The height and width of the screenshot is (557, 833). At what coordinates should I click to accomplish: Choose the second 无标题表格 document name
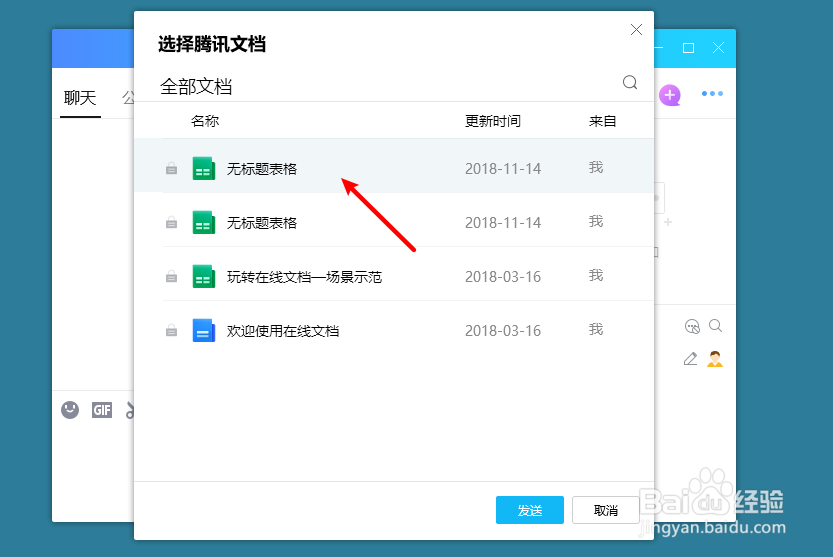click(x=262, y=223)
